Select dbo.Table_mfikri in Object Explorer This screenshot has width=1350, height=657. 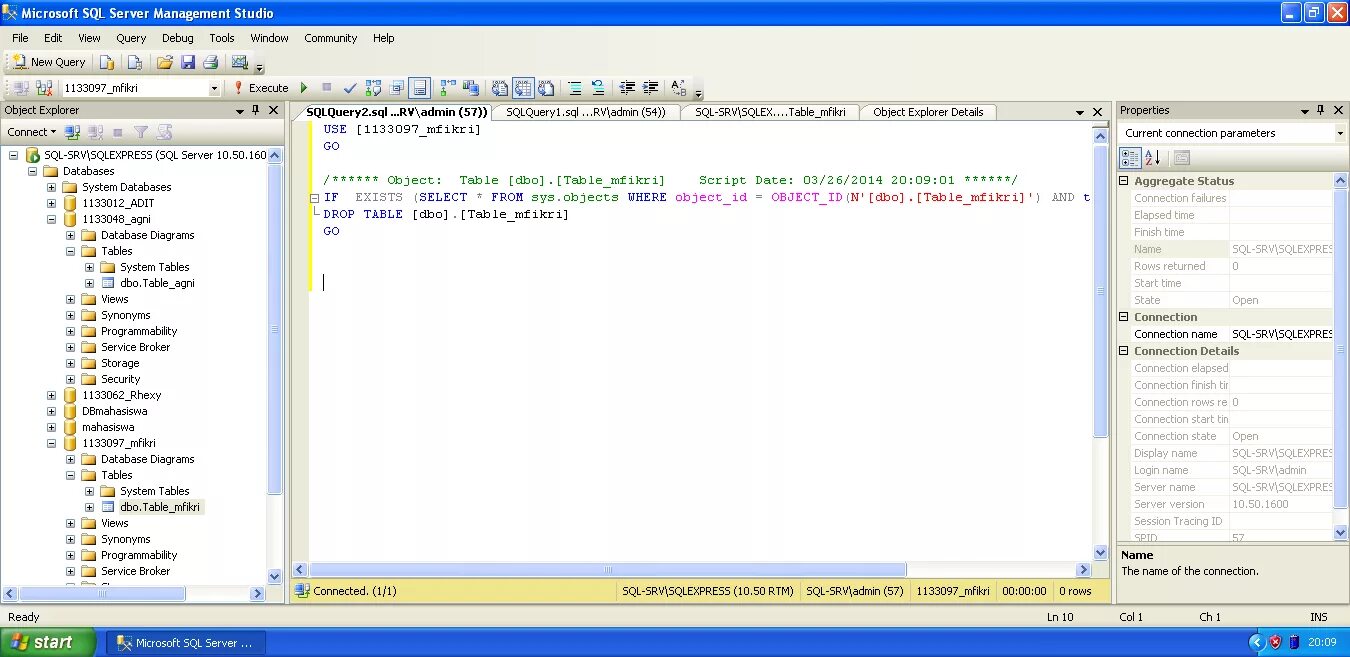tap(160, 507)
